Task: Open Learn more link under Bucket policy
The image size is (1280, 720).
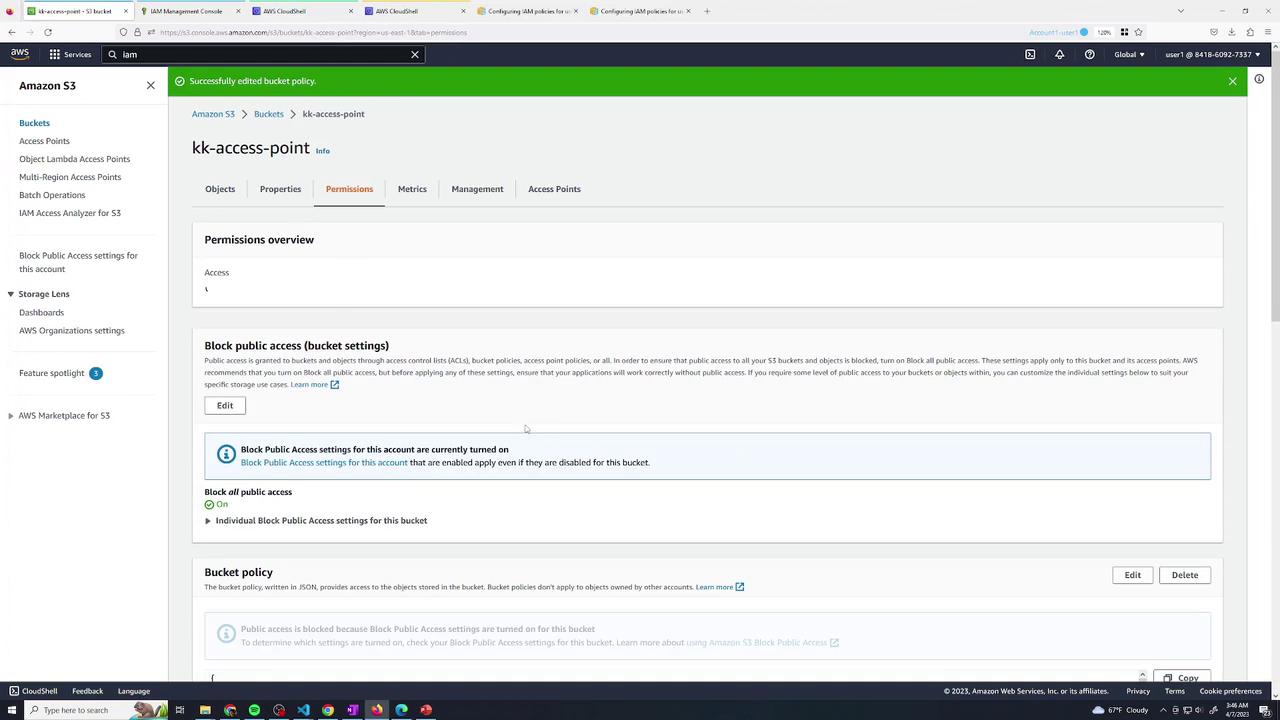Action: (x=720, y=587)
